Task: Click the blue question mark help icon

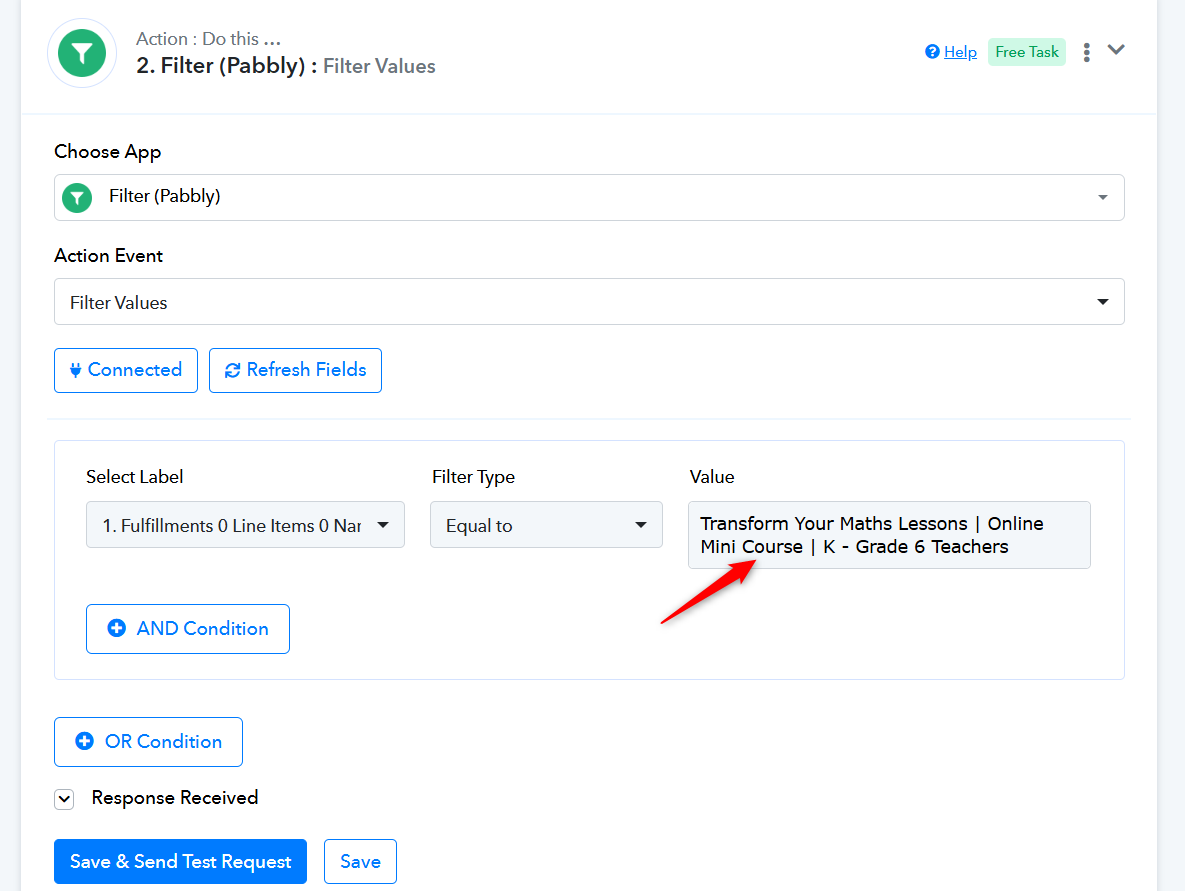Action: [x=933, y=51]
